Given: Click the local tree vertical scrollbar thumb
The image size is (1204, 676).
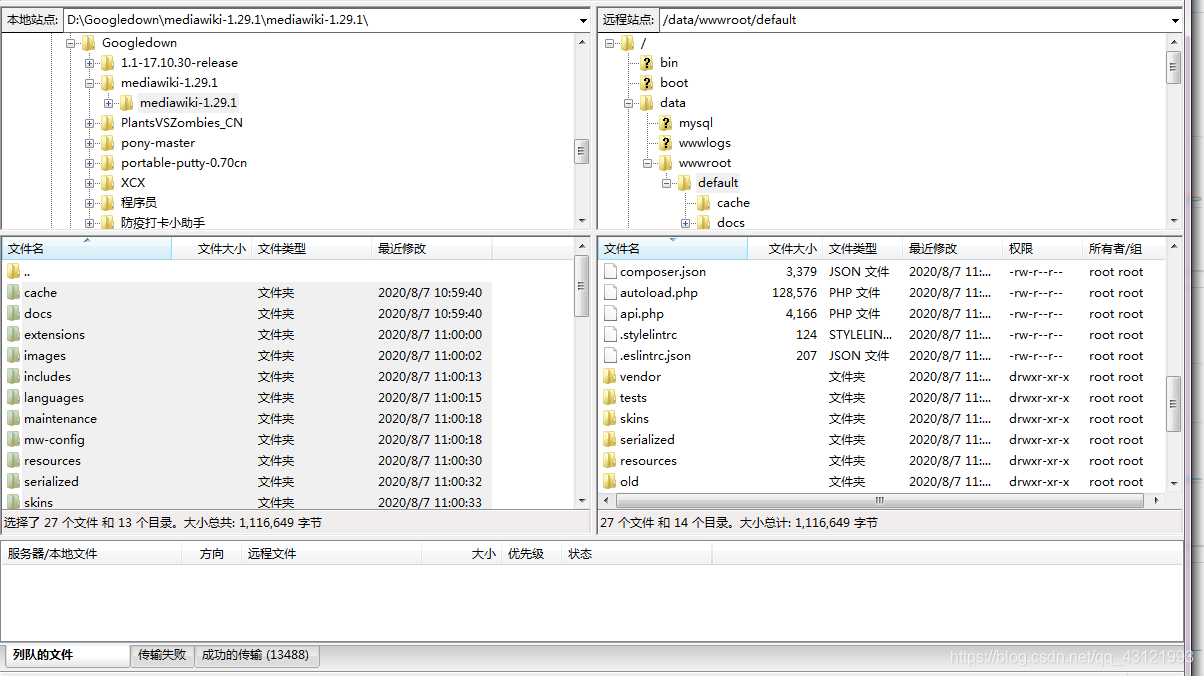Looking at the screenshot, I should [x=581, y=151].
